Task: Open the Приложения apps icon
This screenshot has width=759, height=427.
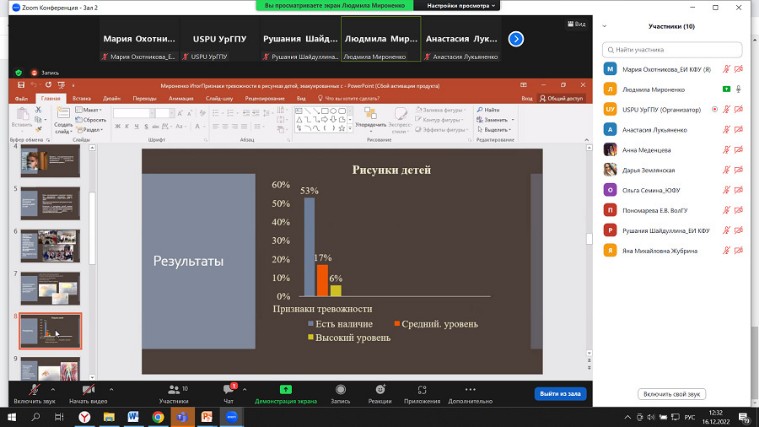Action: 422,389
